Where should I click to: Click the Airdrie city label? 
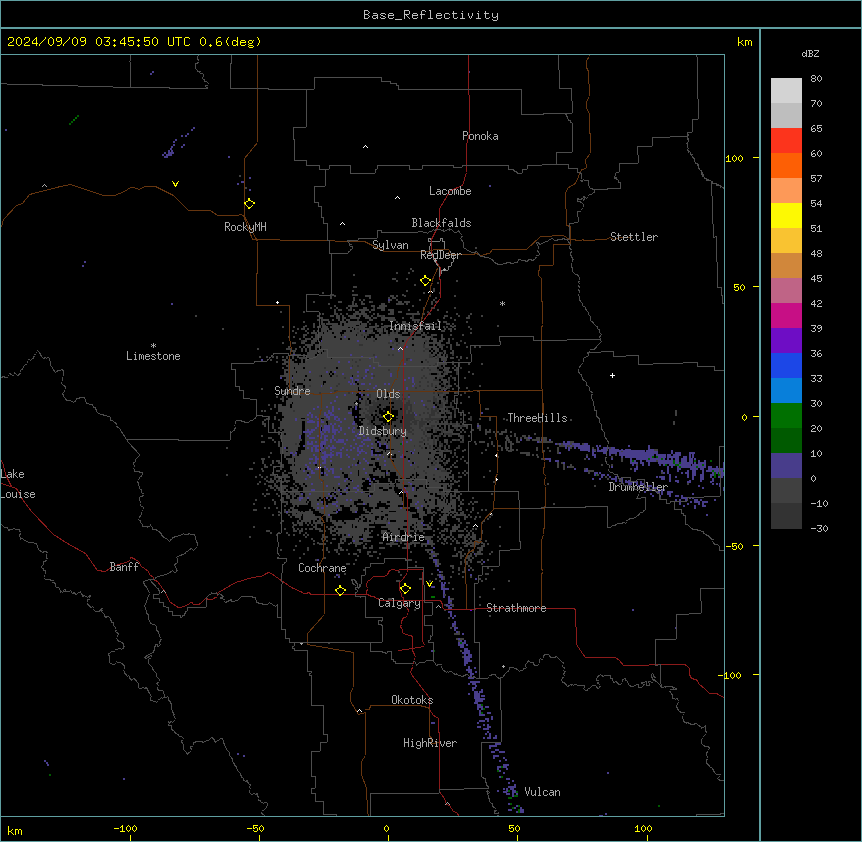click(404, 537)
